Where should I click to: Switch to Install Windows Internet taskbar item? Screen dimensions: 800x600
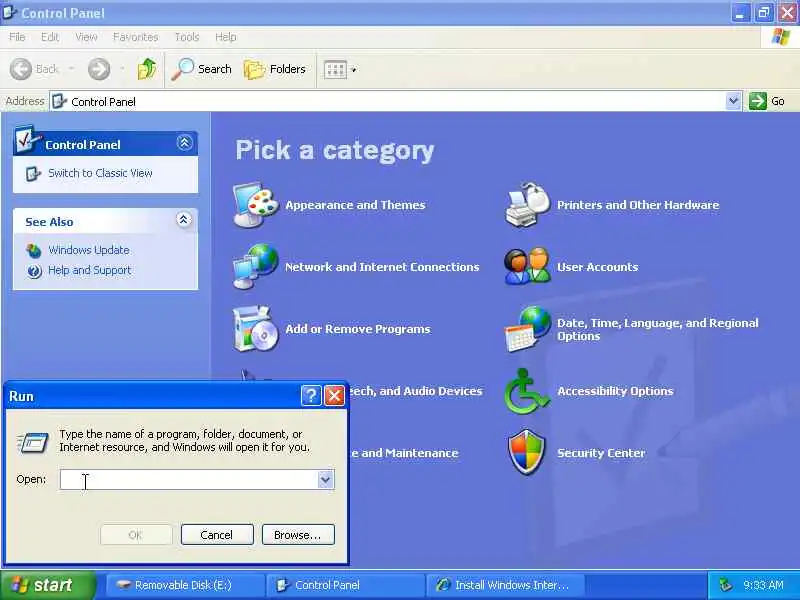click(x=506, y=585)
